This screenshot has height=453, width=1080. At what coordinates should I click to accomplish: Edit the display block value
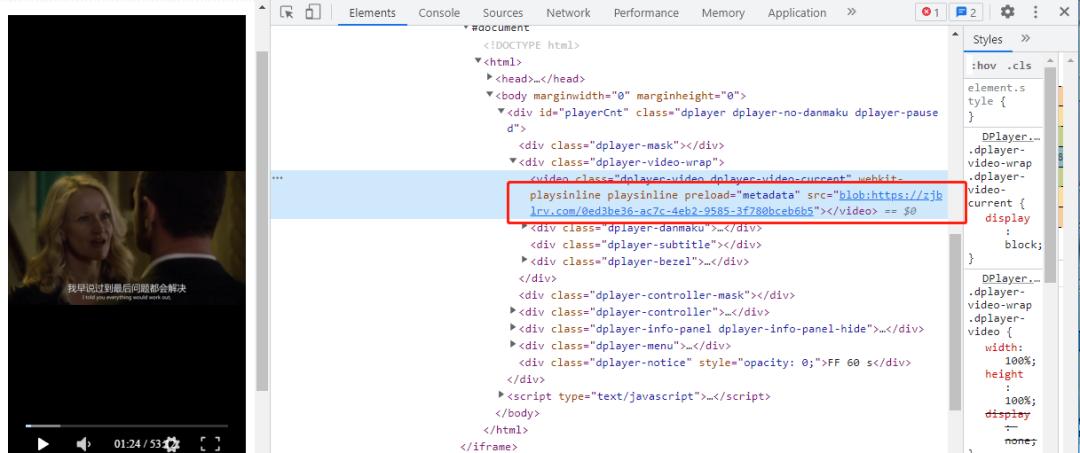1023,244
